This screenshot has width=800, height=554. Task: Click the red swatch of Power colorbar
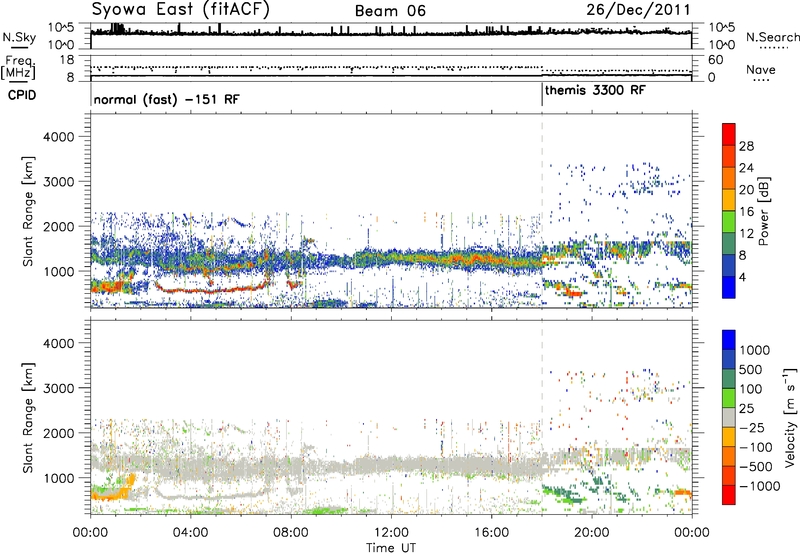729,134
